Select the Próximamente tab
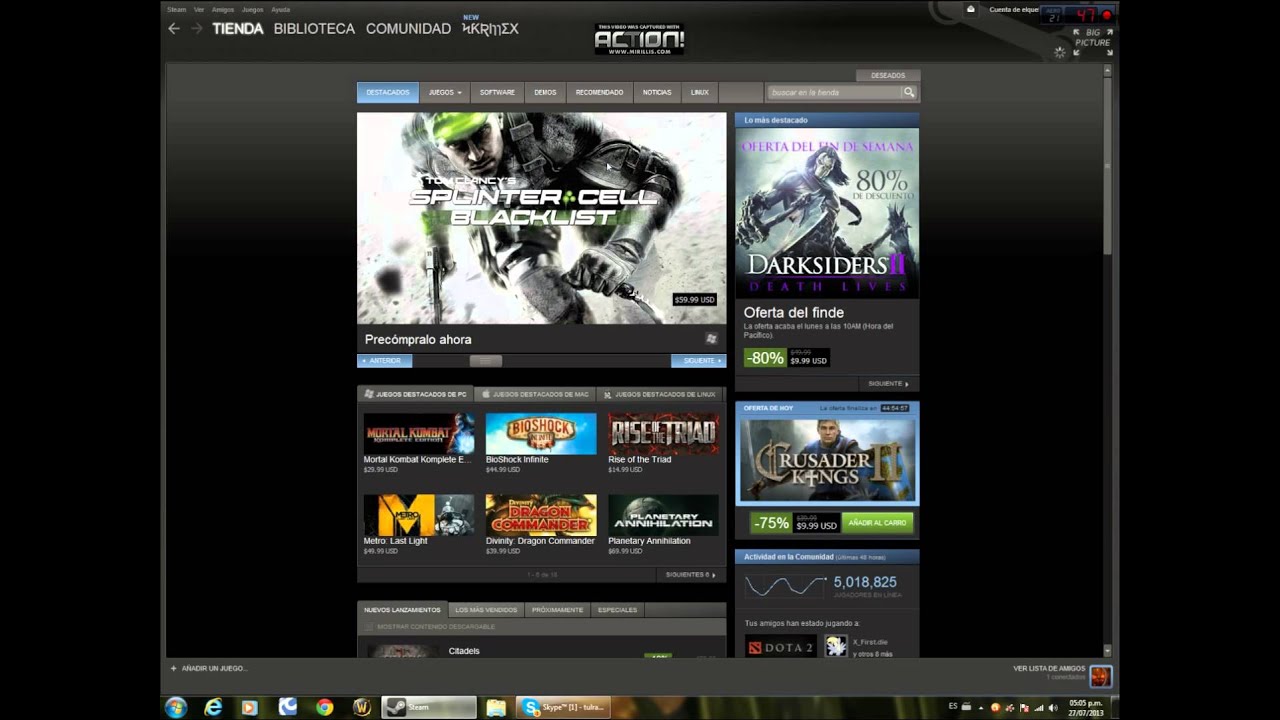This screenshot has width=1280, height=720. point(557,609)
